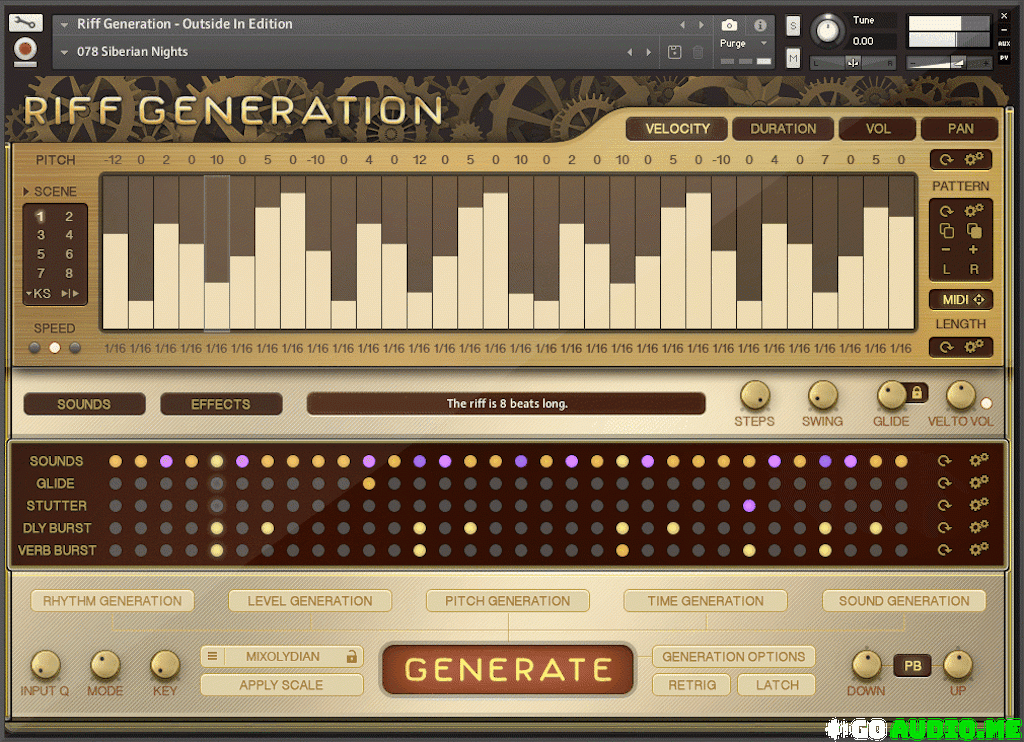The image size is (1024, 742).
Task: Randomize the STUTTER step row
Action: coord(944,506)
